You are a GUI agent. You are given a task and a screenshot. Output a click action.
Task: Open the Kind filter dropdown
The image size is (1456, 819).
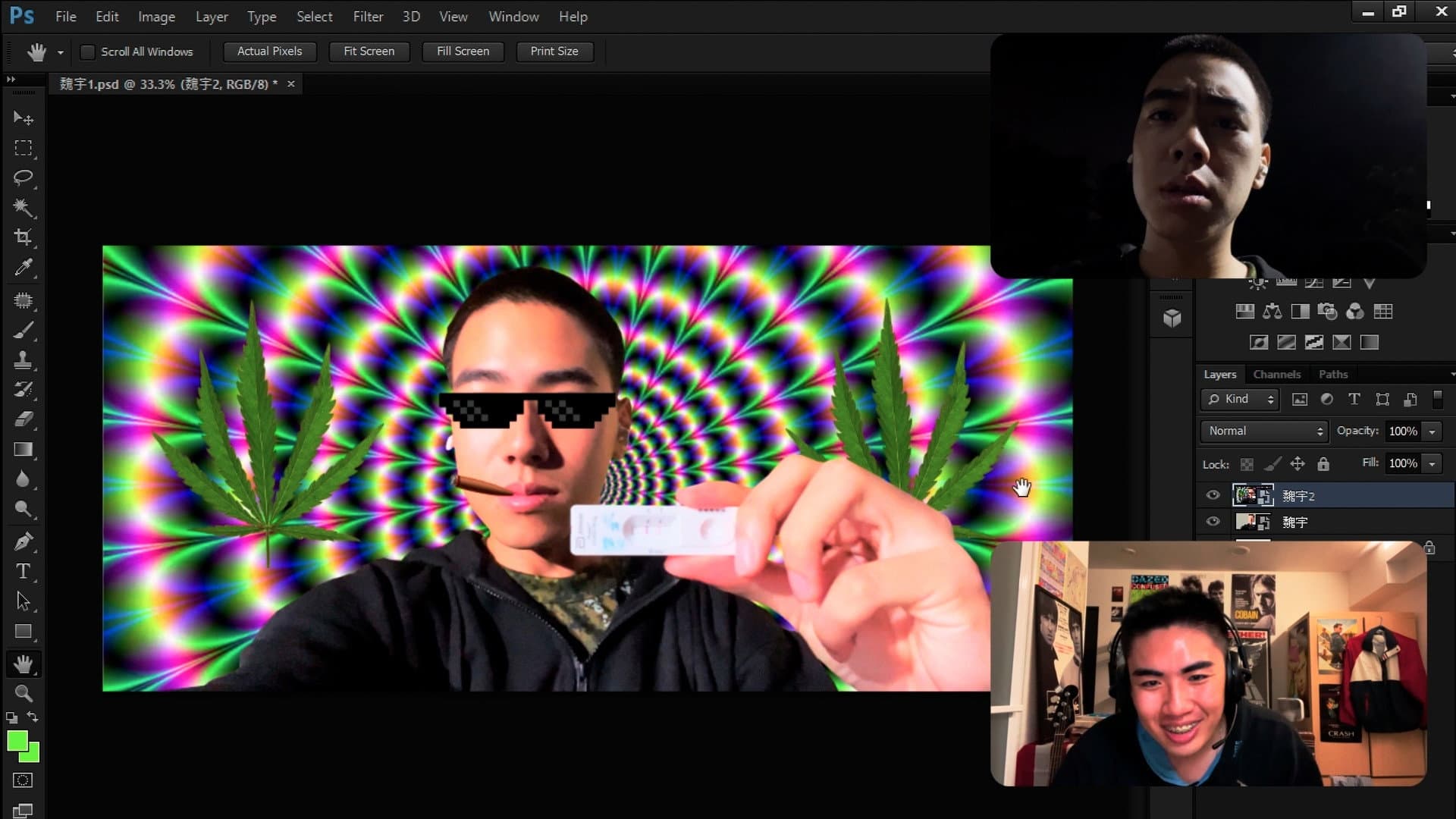click(1240, 399)
